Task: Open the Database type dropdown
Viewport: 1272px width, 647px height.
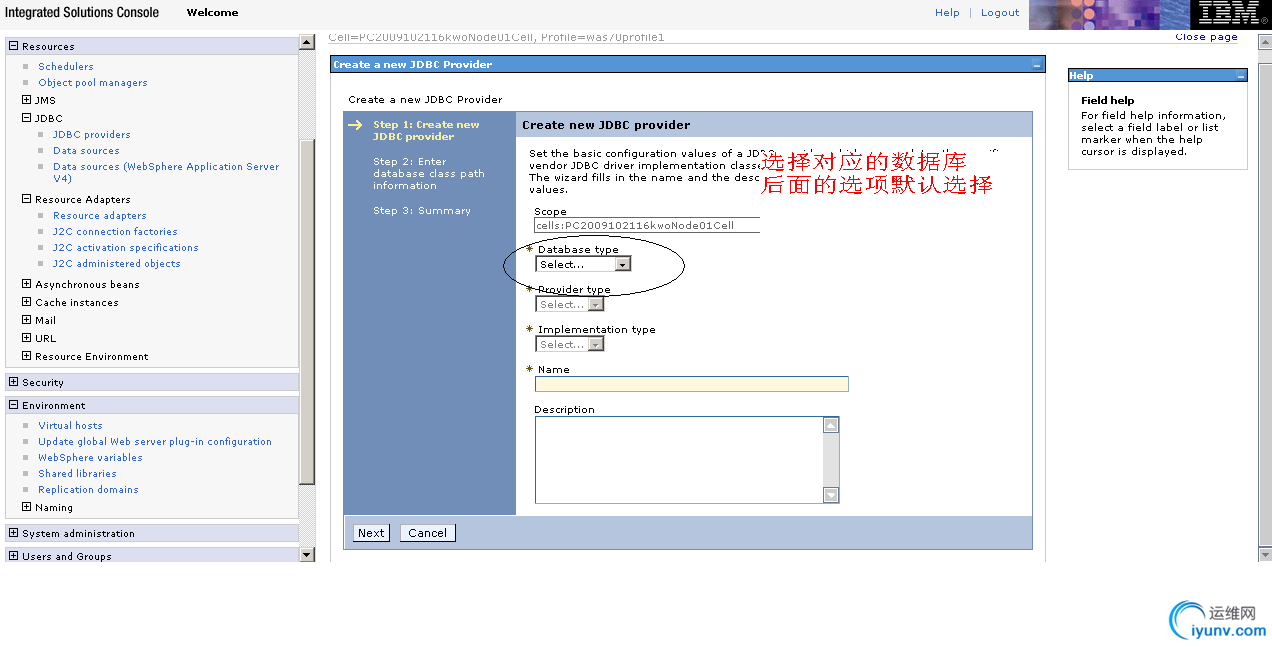Action: click(x=584, y=264)
